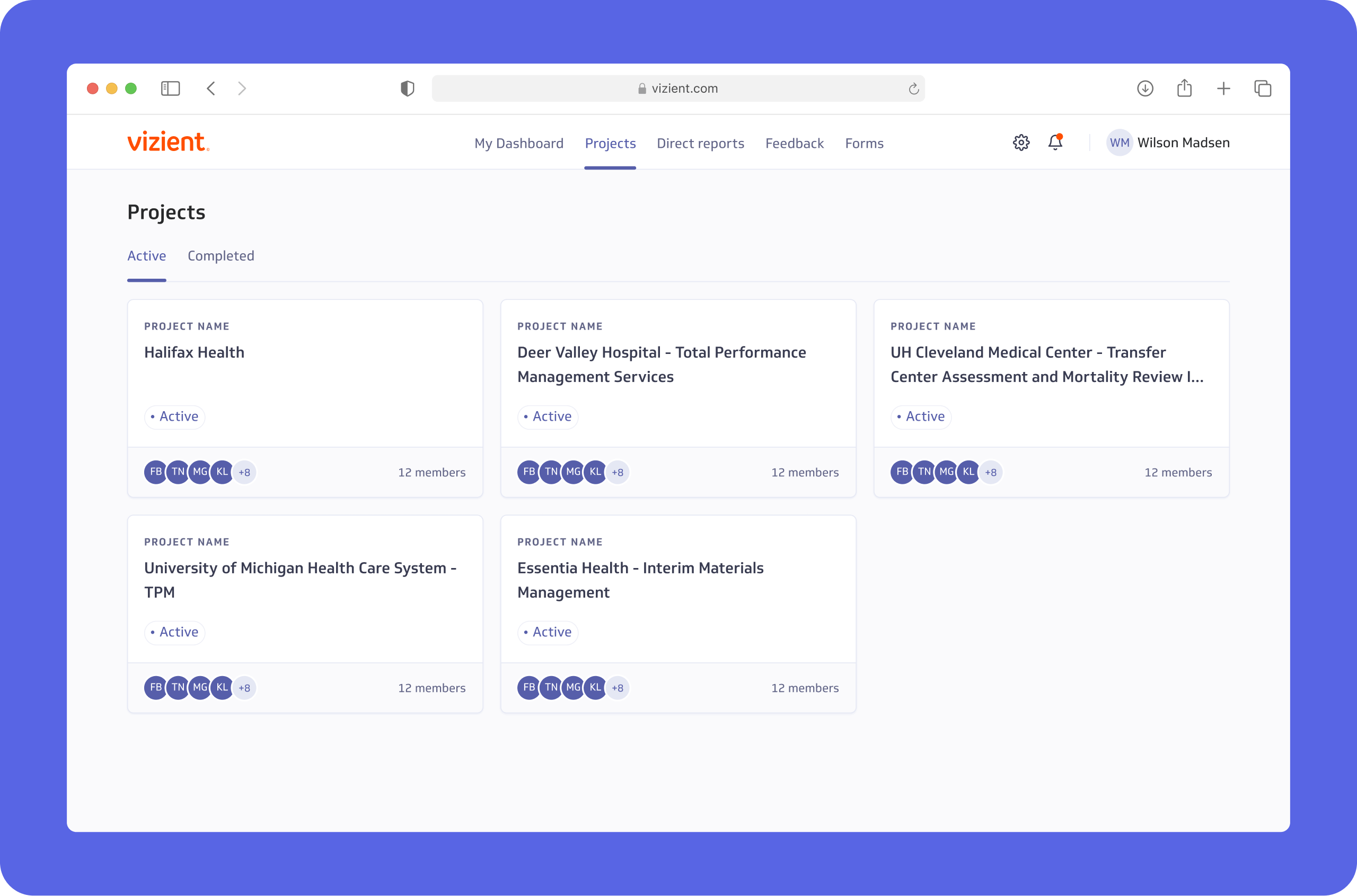Image resolution: width=1357 pixels, height=896 pixels.
Task: Open the notifications bell
Action: (x=1055, y=143)
